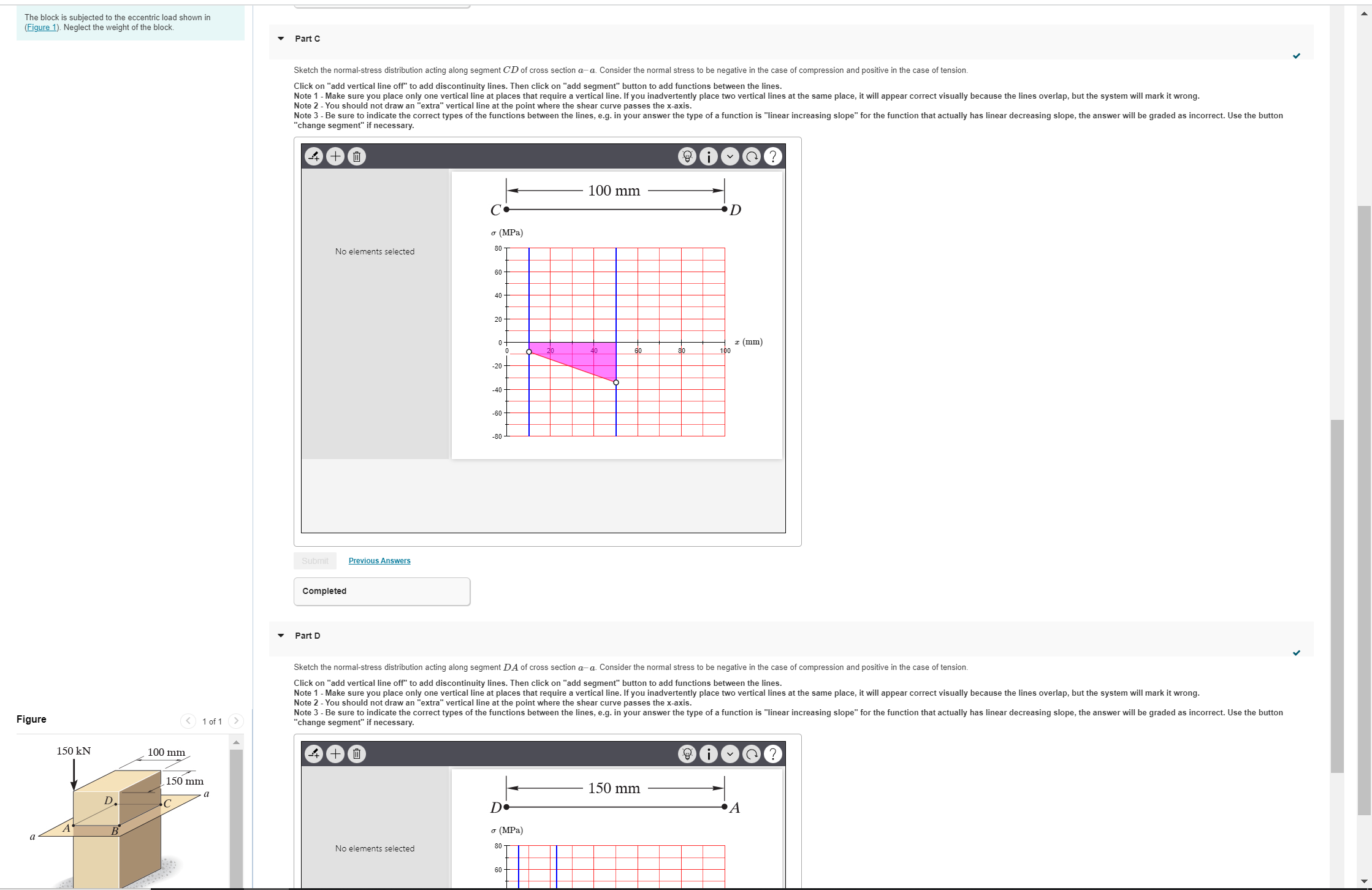Select the trash icon in Part D toolbar
Image resolution: width=1372 pixels, height=890 pixels.
point(357,754)
